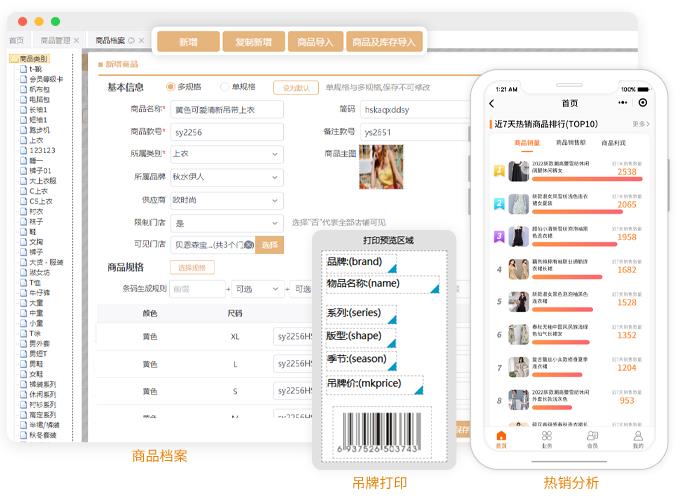
Task: Close the 商品管理 tab with its X
Action: (79, 41)
